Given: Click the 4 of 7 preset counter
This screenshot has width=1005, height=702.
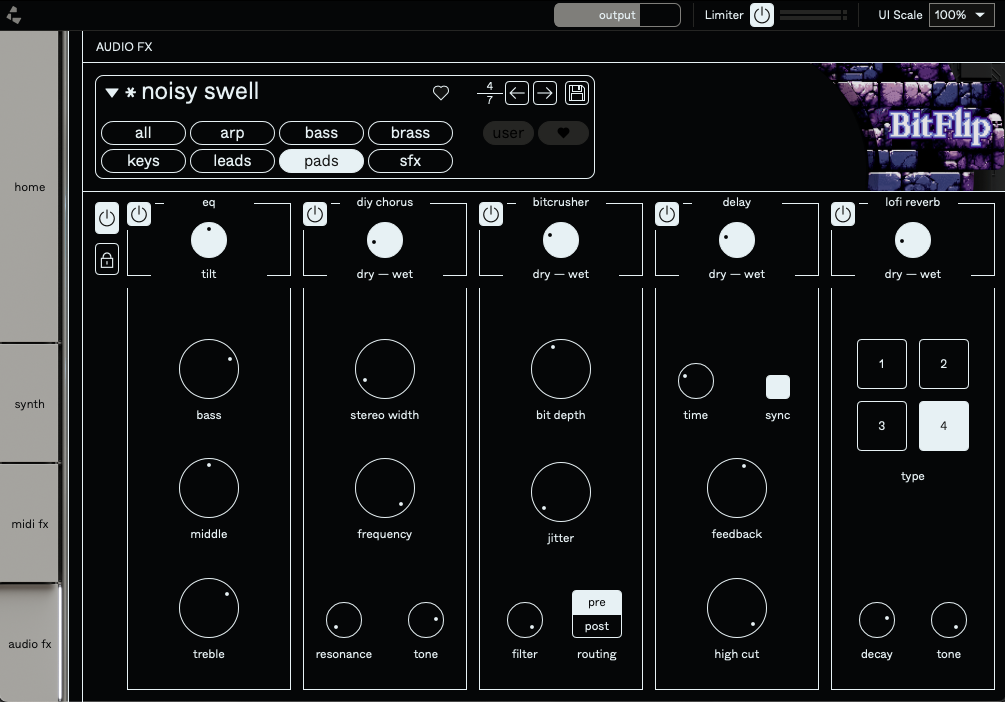Looking at the screenshot, I should 490,93.
